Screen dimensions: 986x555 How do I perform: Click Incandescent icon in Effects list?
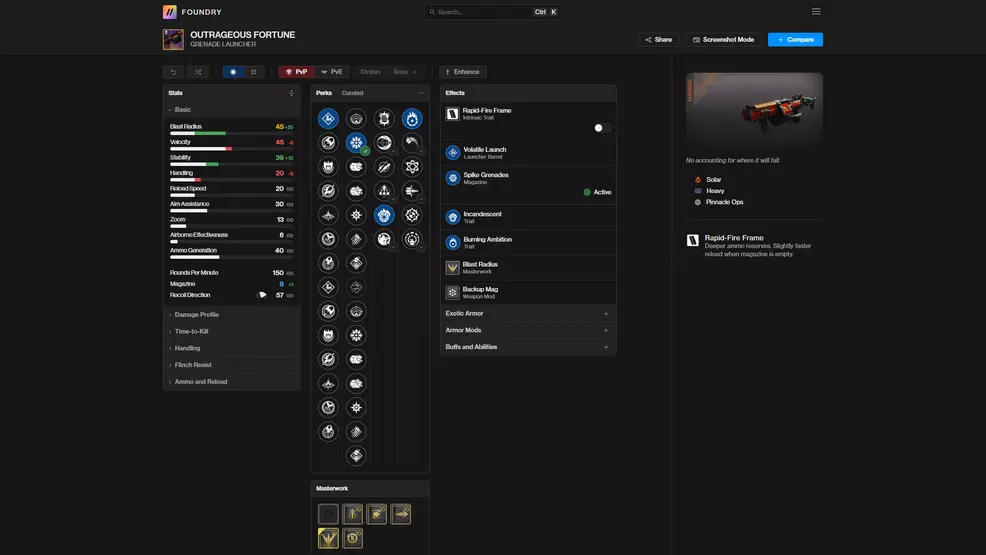(x=453, y=217)
